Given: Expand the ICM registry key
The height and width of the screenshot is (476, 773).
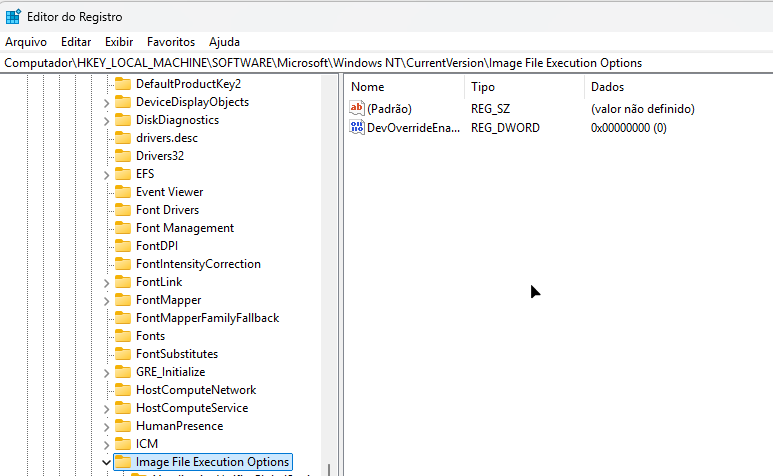Looking at the screenshot, I should pyautogui.click(x=107, y=444).
